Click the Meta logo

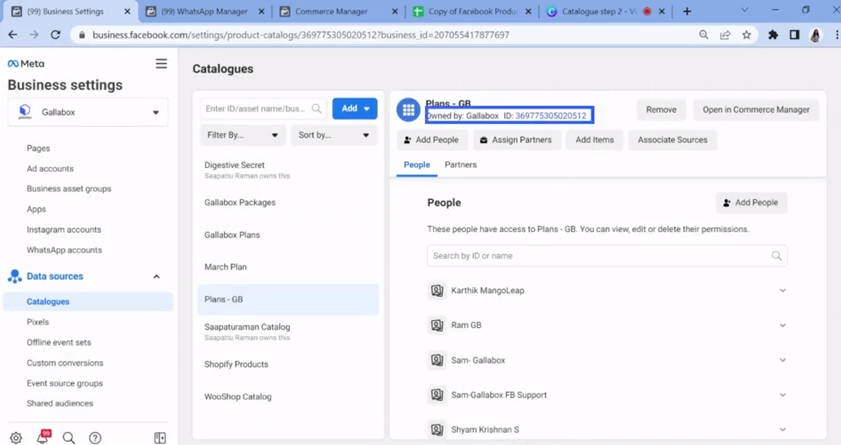click(26, 63)
